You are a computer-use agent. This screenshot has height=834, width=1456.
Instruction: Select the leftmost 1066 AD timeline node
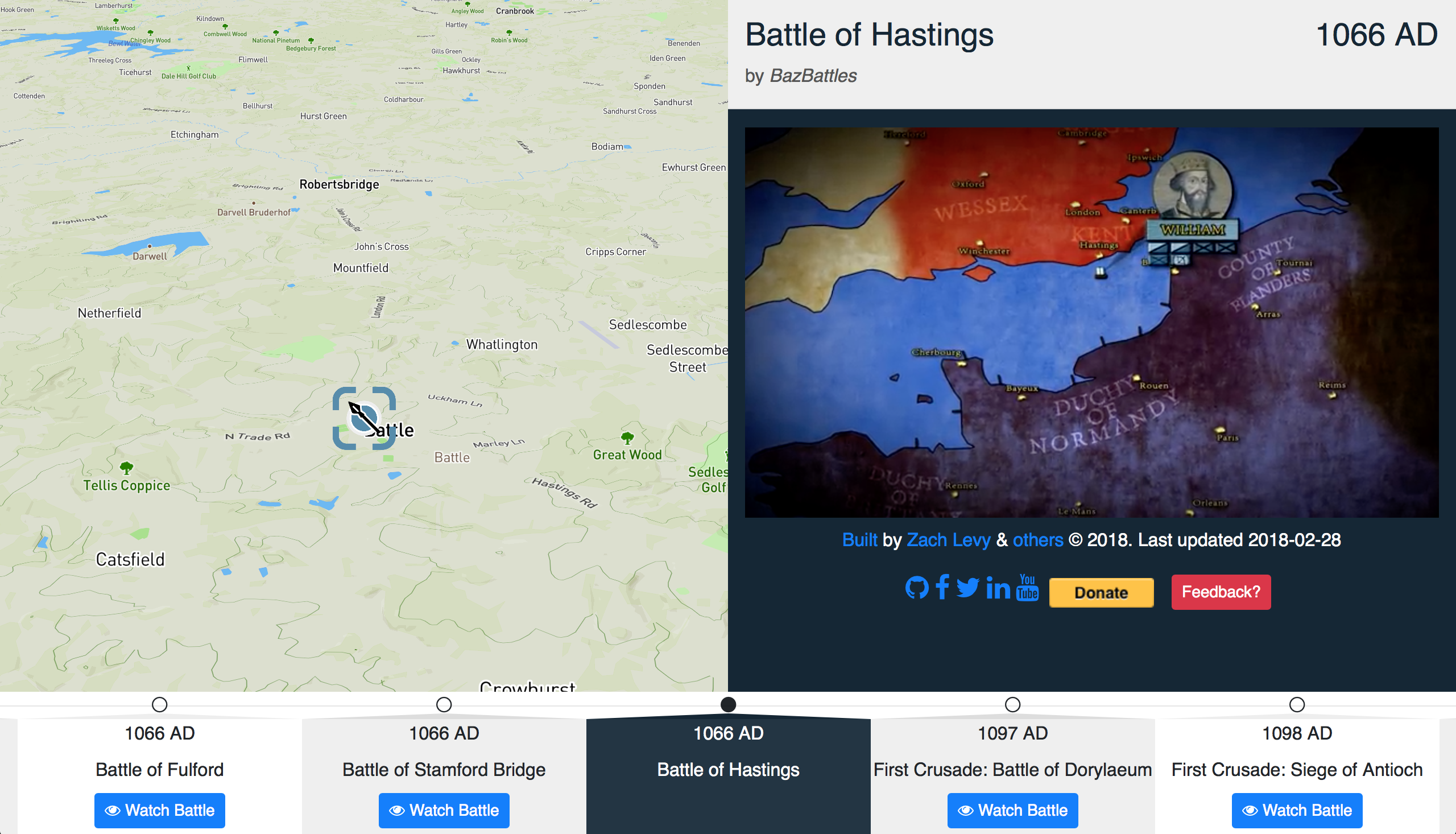point(159,705)
